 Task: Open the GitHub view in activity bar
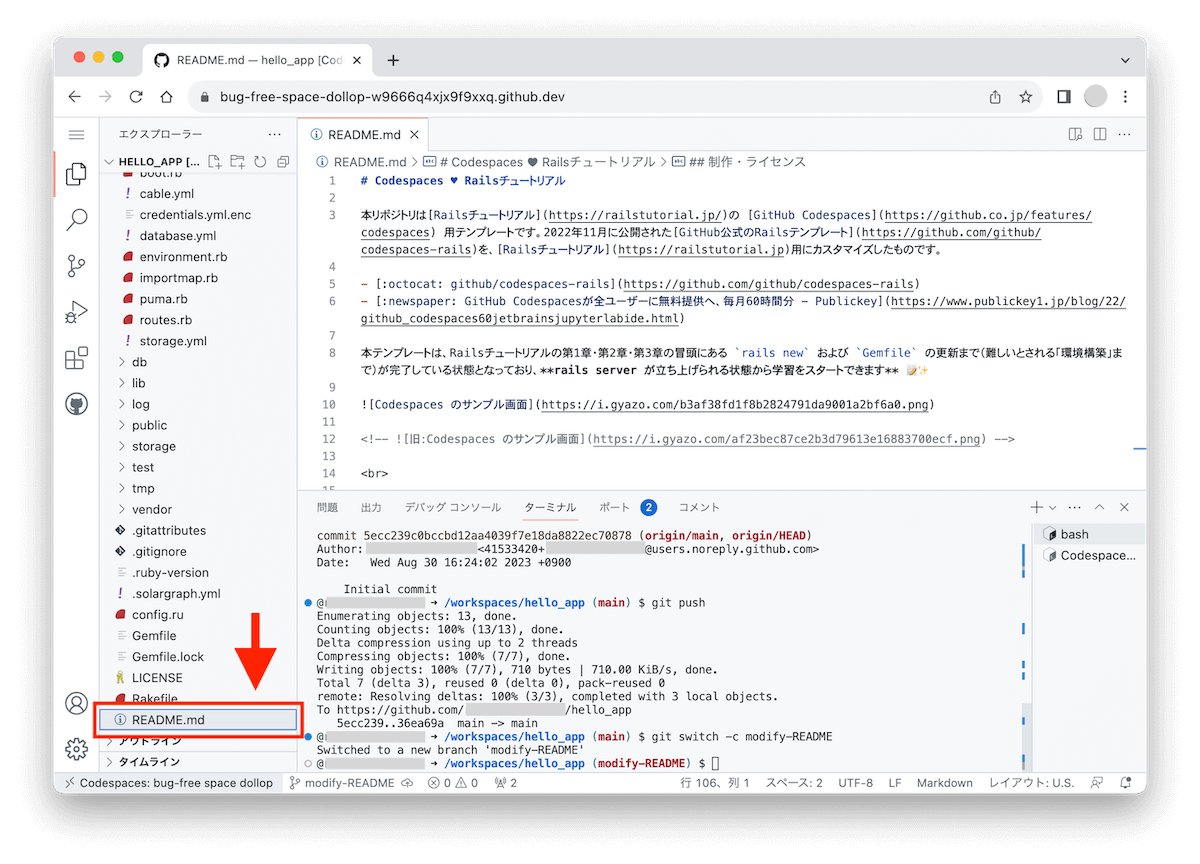76,404
